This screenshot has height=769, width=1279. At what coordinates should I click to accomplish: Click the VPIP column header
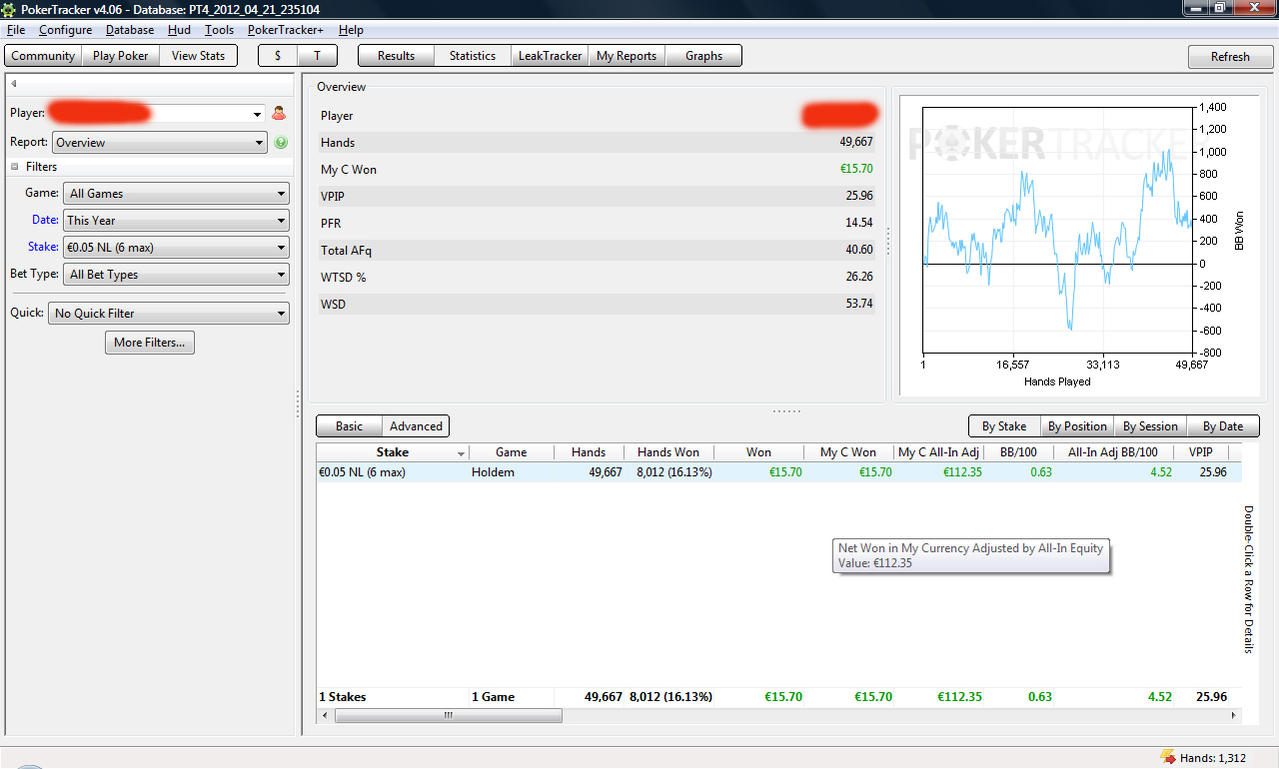click(x=1200, y=453)
